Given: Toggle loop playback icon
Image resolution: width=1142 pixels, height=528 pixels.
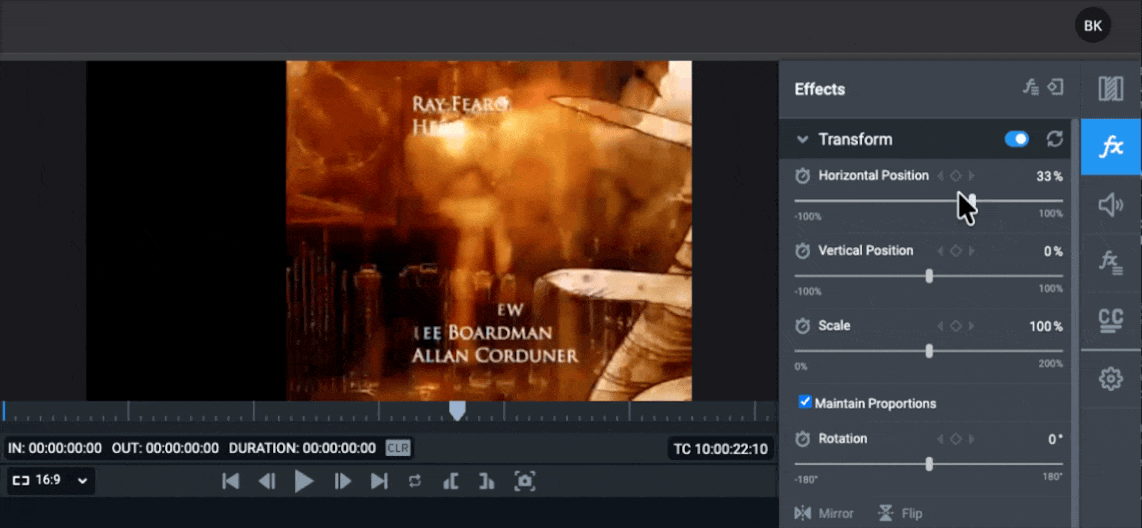Looking at the screenshot, I should pos(414,481).
